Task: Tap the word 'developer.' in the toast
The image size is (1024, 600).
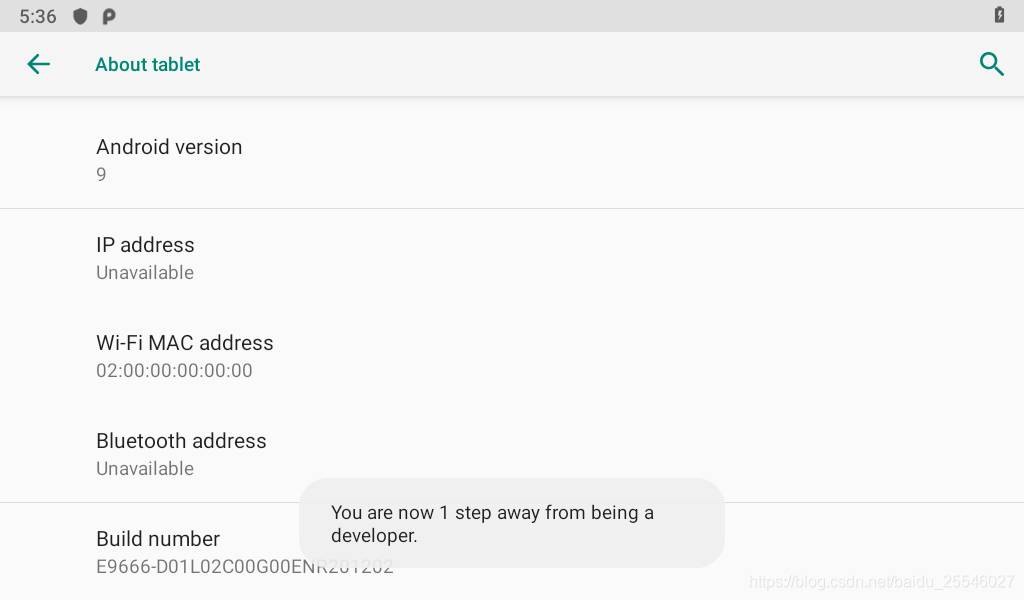Action: click(374, 536)
